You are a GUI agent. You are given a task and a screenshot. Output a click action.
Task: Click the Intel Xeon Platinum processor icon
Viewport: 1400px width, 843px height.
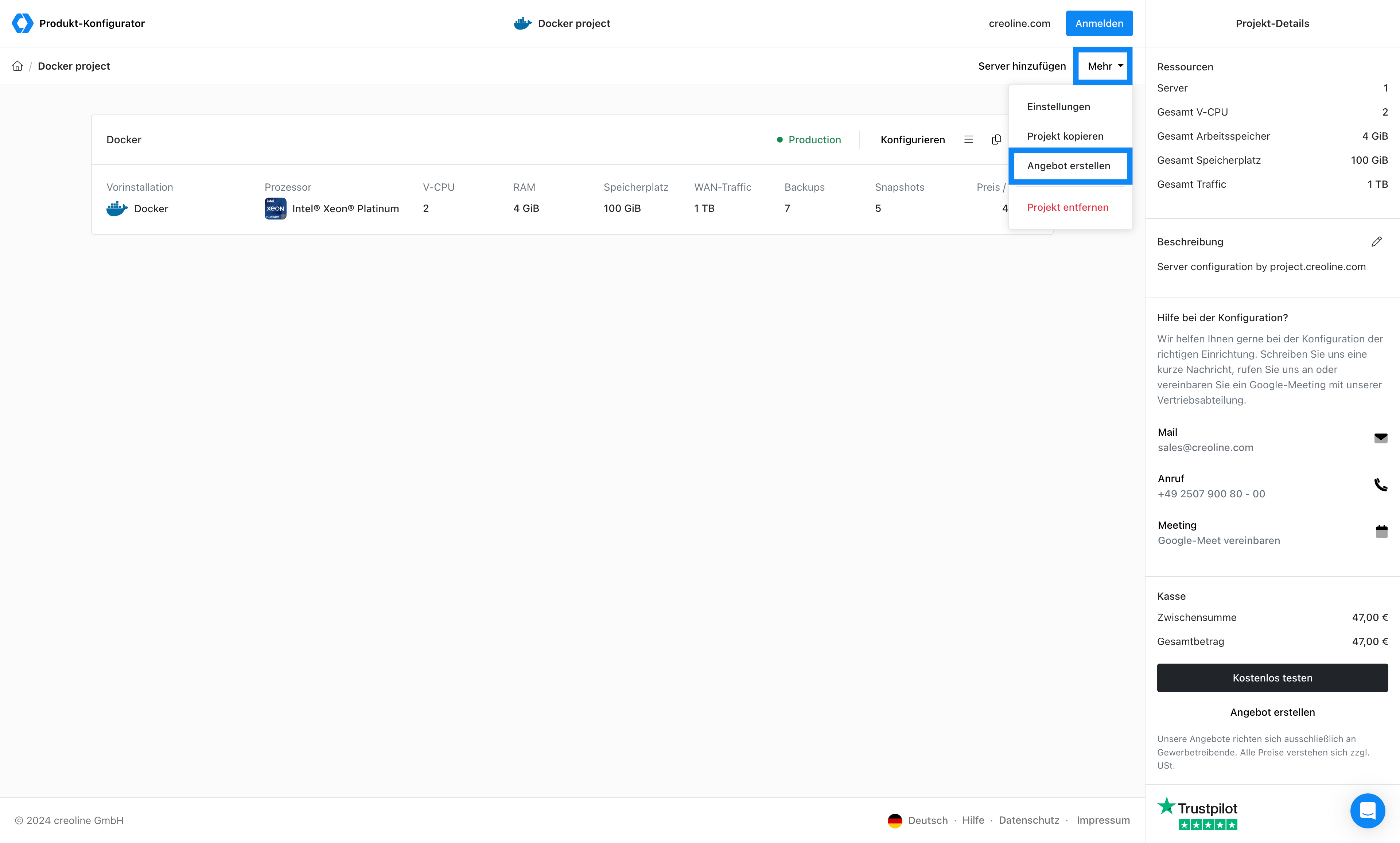click(x=276, y=209)
